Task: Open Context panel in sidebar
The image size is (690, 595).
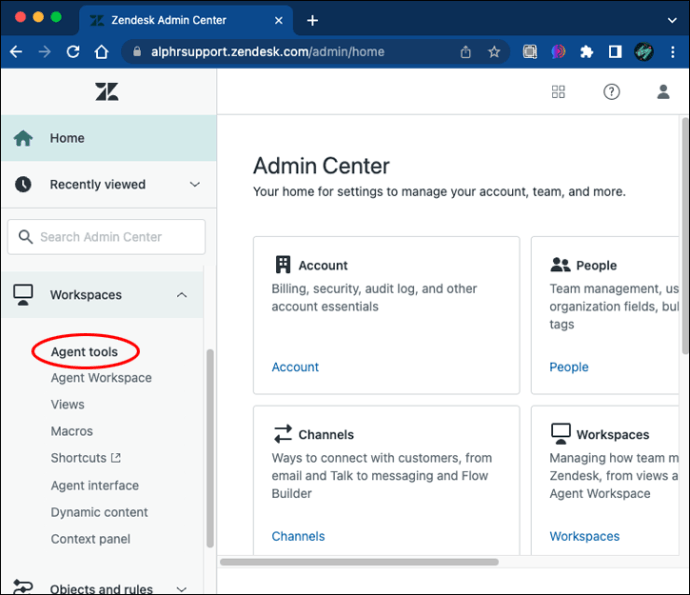Action: 91,539
